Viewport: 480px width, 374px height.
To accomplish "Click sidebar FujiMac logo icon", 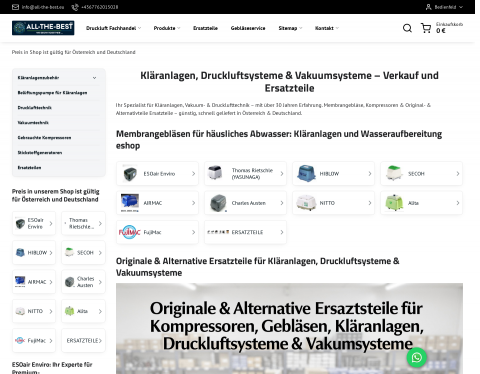I will tap(20, 340).
